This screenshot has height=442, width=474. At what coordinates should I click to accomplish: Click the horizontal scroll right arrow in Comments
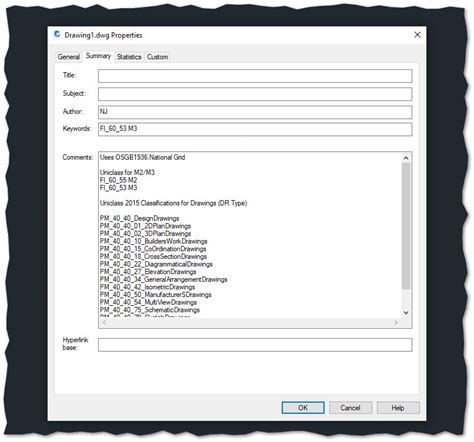click(396, 323)
